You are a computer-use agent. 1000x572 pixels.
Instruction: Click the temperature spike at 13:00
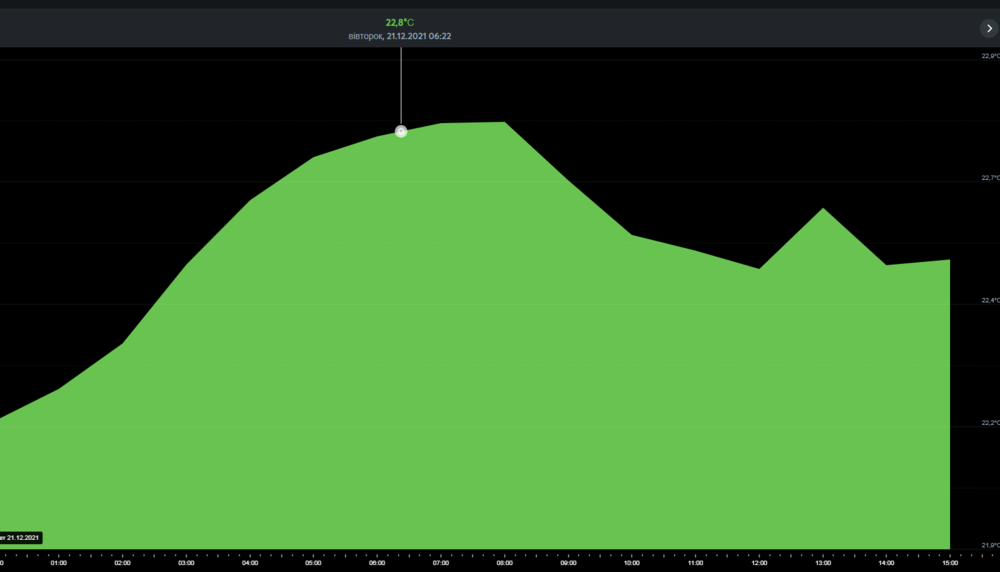(823, 209)
